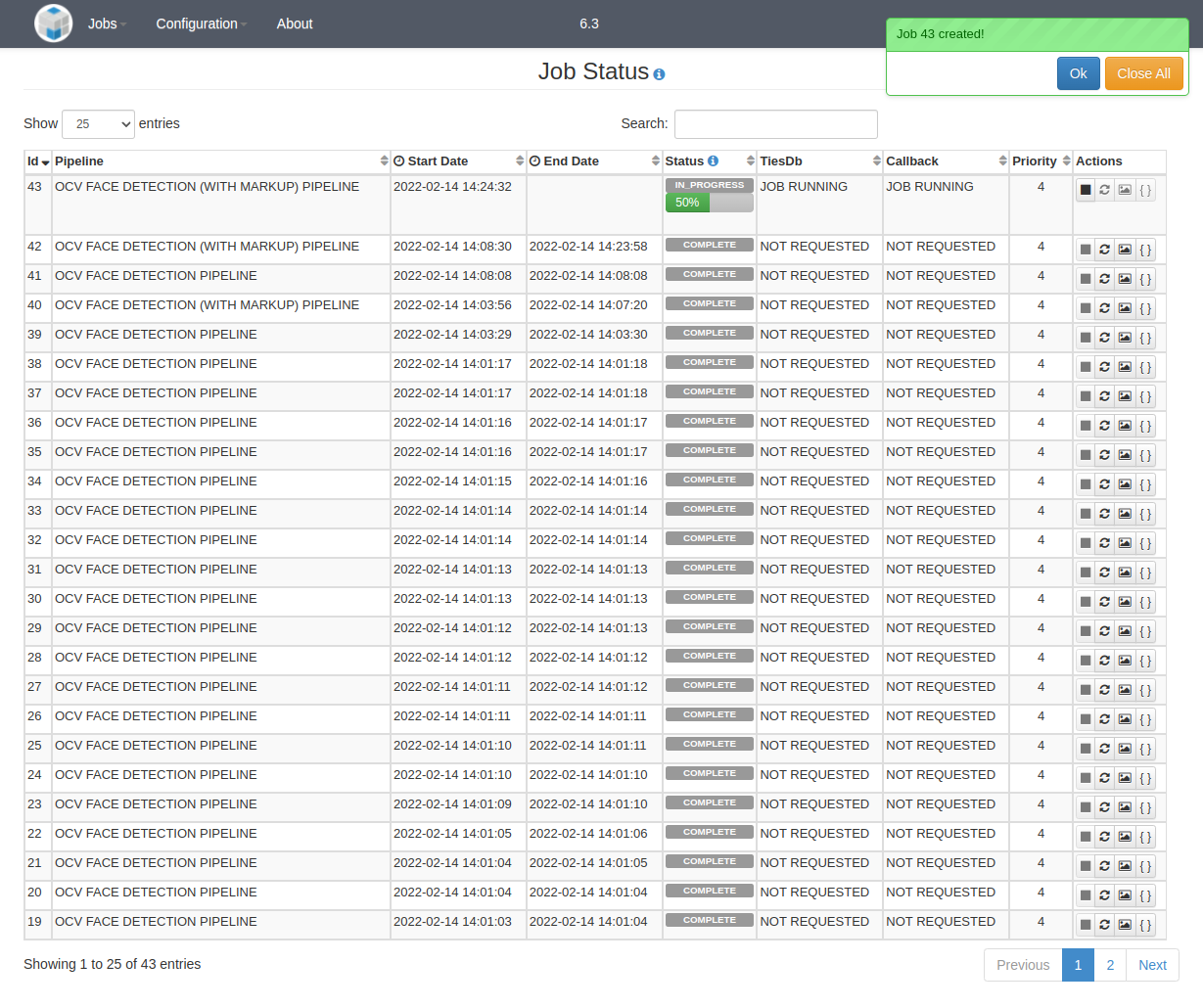Resubmit job 33
Image resolution: width=1203 pixels, height=1008 pixels.
[1105, 514]
